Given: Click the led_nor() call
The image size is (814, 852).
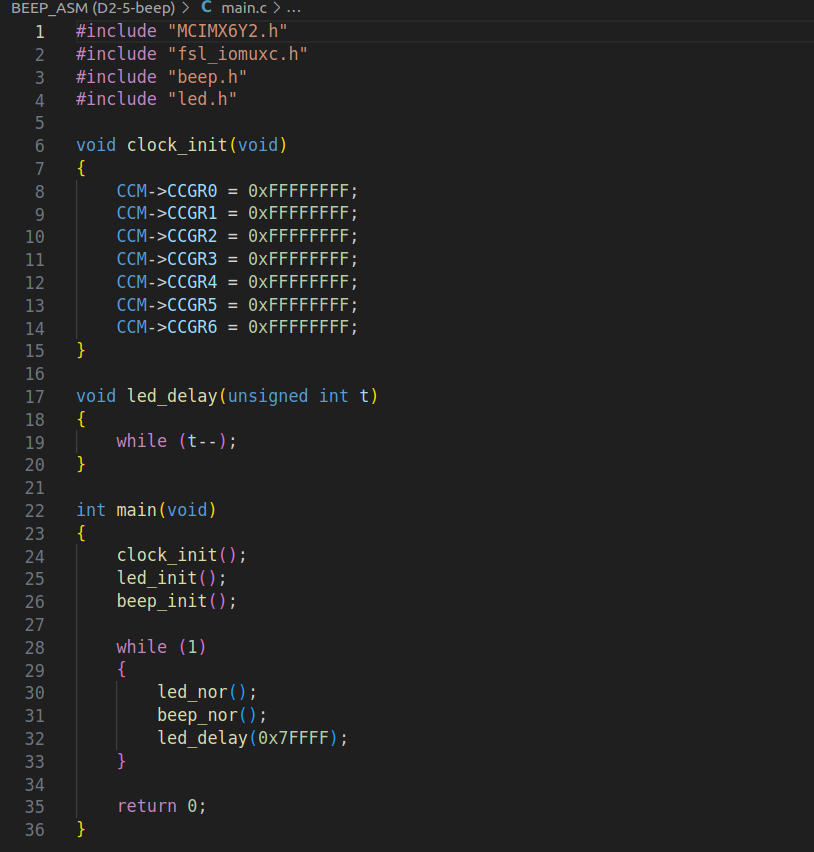Looking at the screenshot, I should [206, 692].
